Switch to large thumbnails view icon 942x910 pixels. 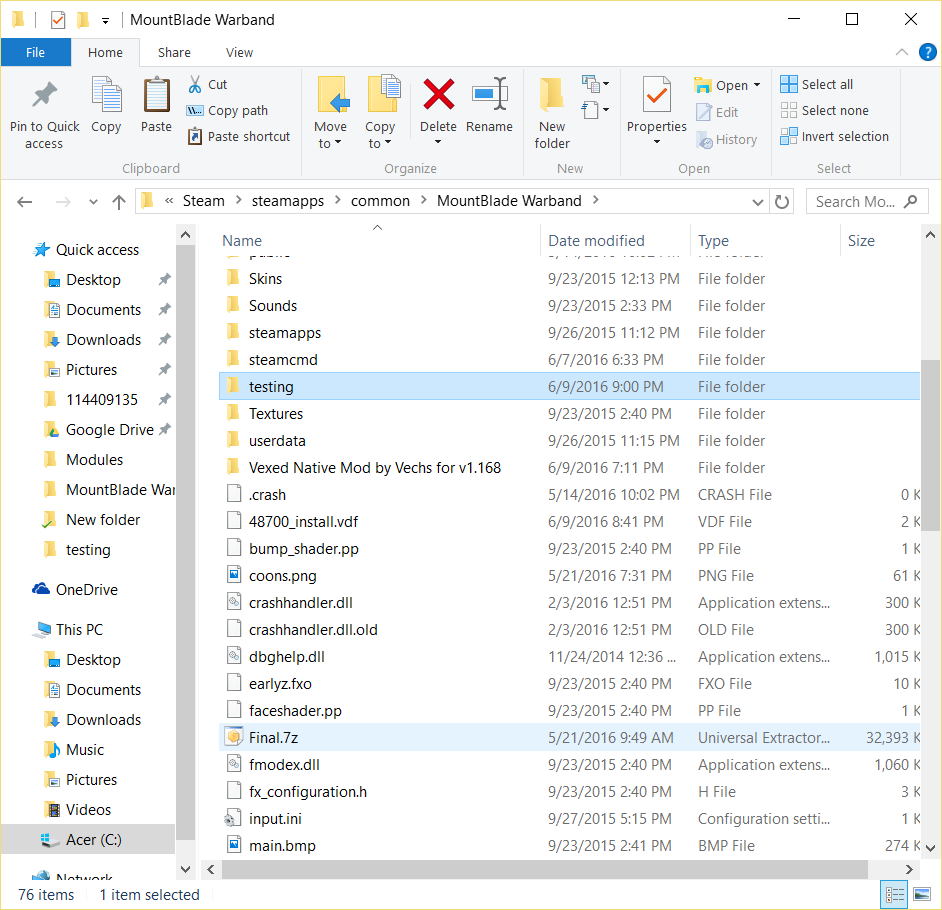(922, 895)
